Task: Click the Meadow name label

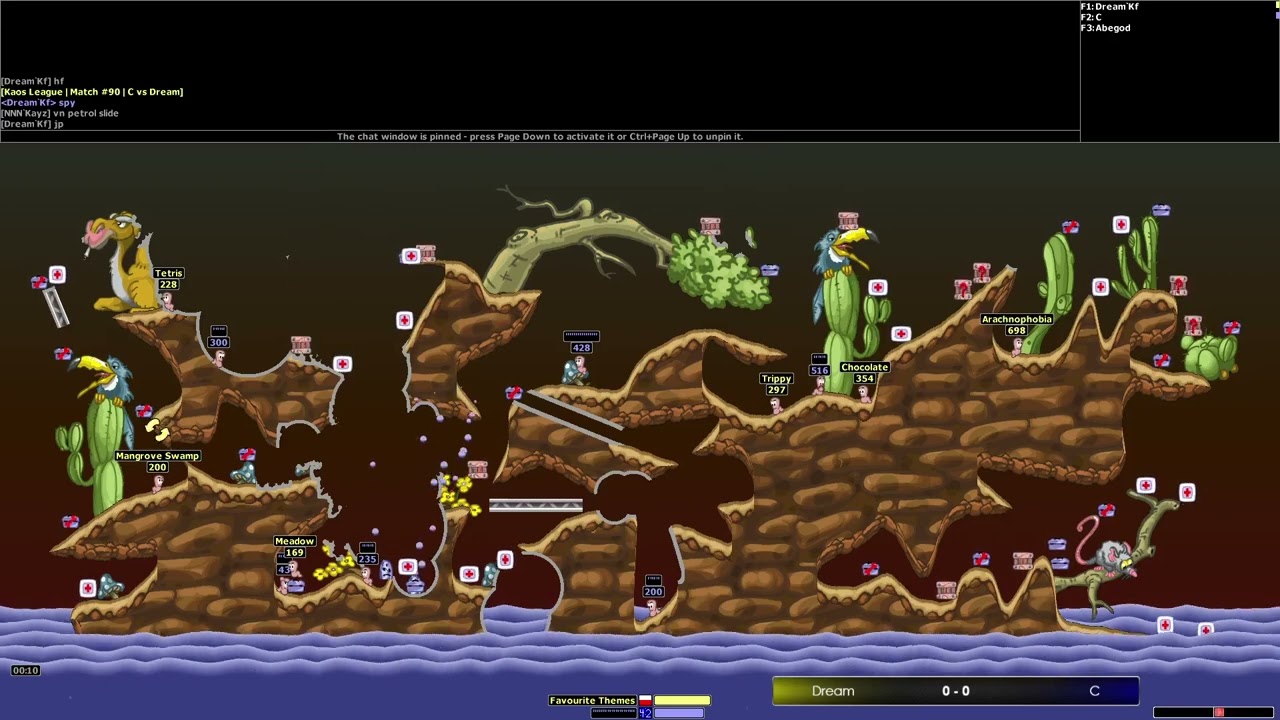Action: [x=295, y=541]
